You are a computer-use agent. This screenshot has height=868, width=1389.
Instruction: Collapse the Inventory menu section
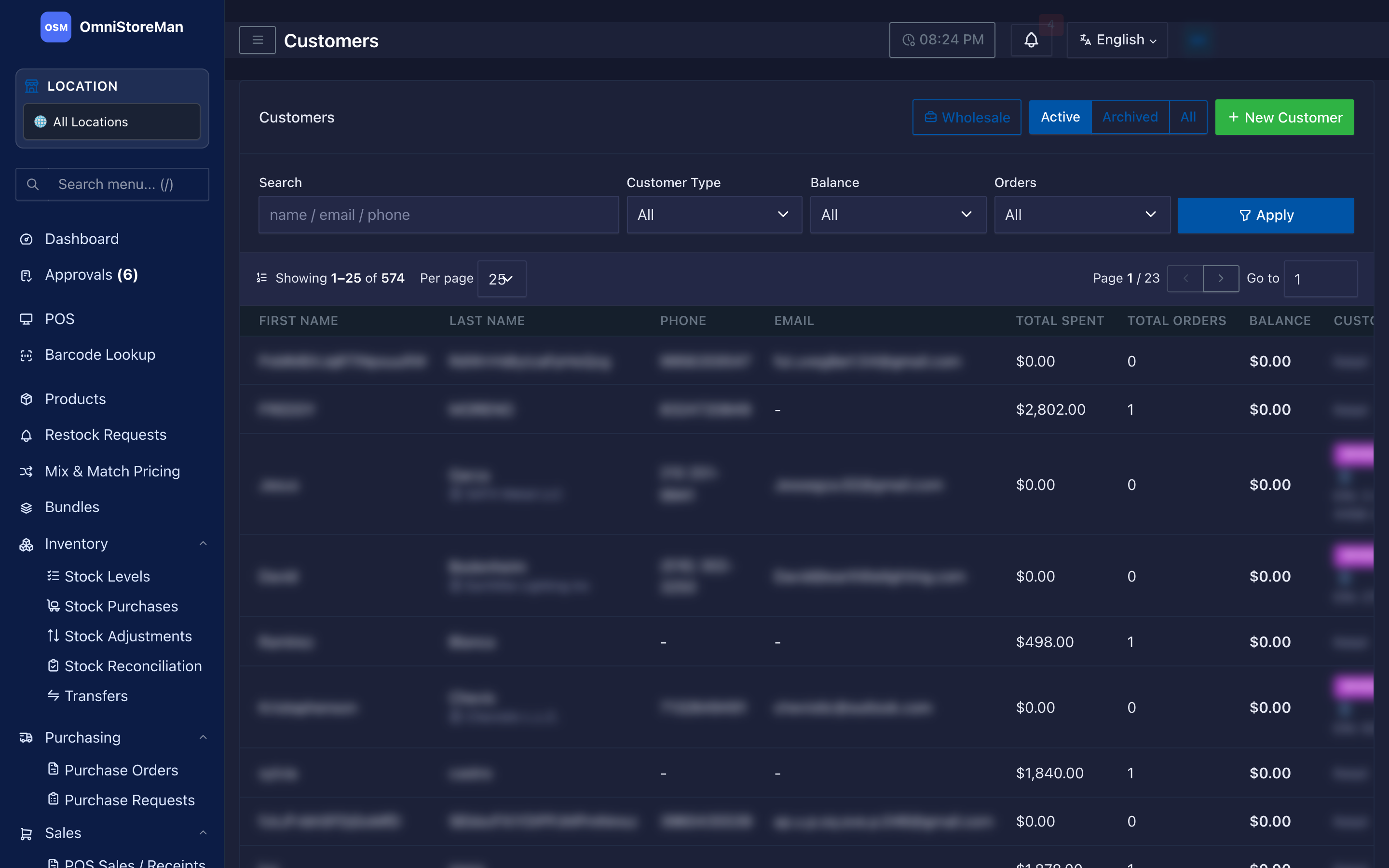(x=203, y=543)
